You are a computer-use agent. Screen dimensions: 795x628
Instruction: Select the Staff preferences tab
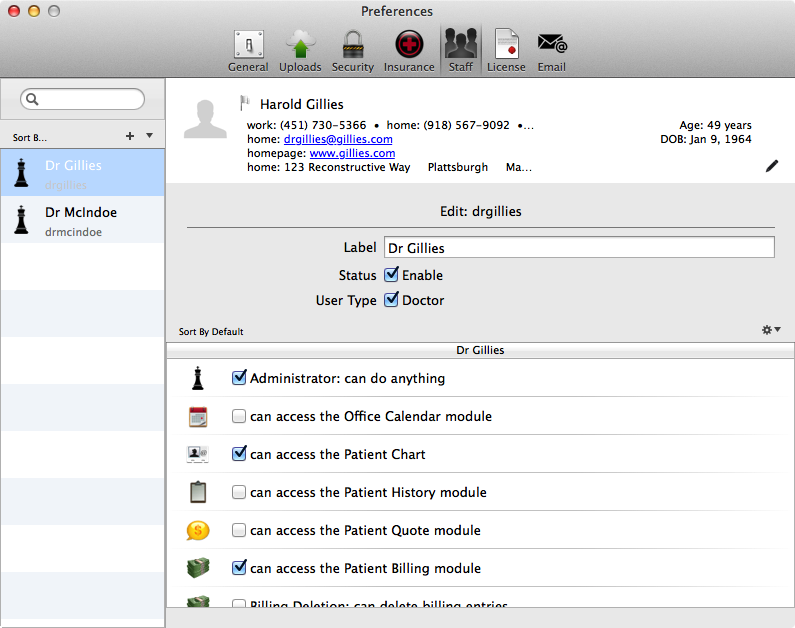(461, 51)
